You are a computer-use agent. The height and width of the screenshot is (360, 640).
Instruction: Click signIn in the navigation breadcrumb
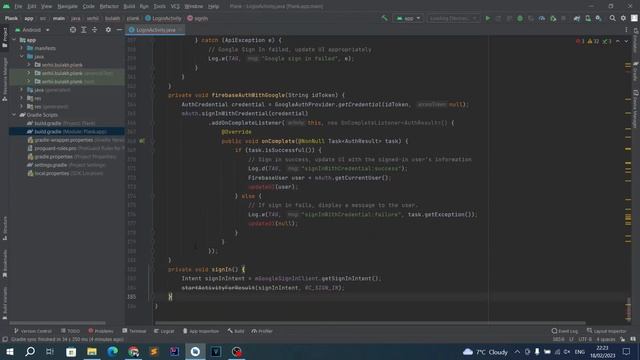click(198, 18)
